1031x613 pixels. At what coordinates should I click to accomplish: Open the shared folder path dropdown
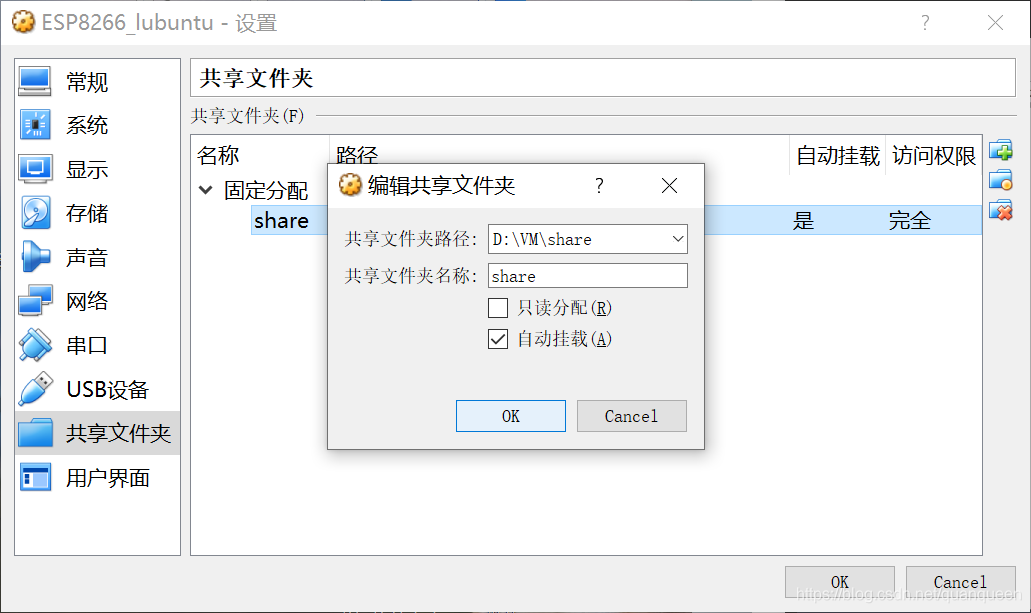coord(678,239)
